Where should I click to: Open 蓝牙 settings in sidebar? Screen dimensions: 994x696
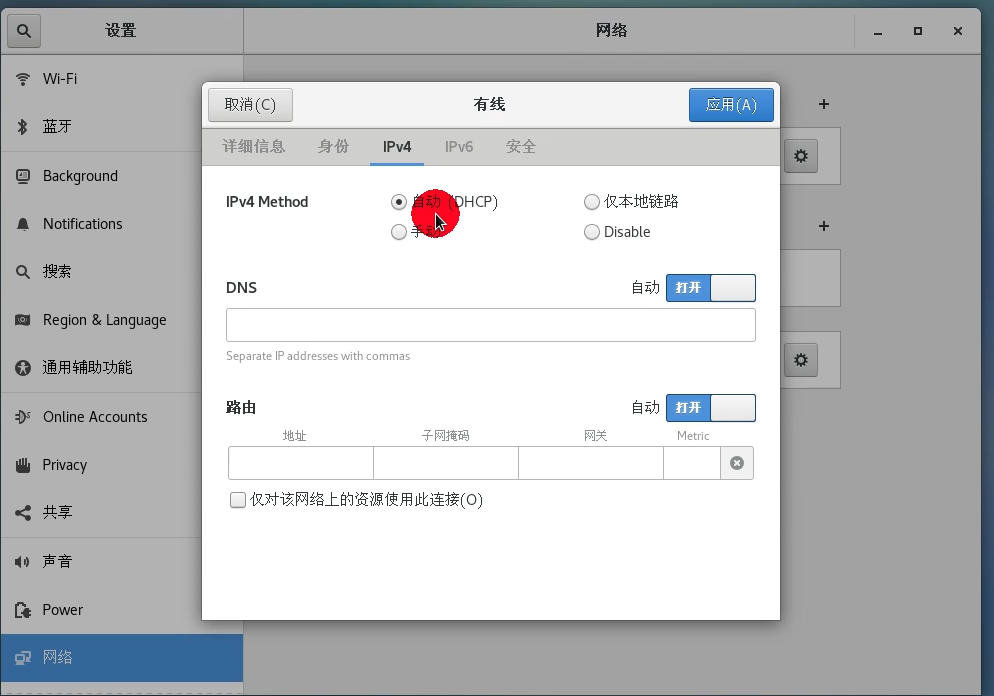coord(122,127)
